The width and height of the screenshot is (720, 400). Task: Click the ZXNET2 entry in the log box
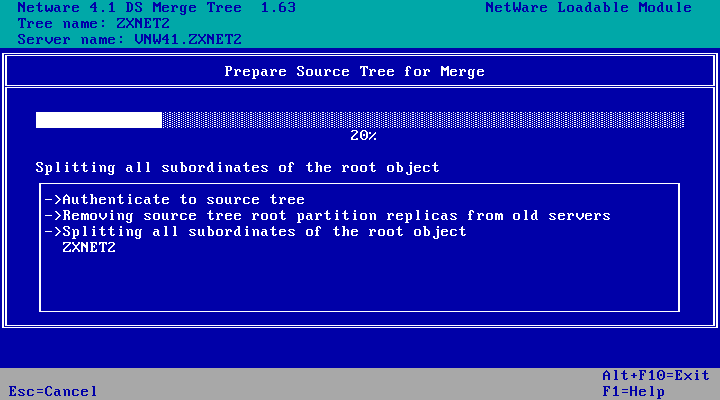point(89,247)
